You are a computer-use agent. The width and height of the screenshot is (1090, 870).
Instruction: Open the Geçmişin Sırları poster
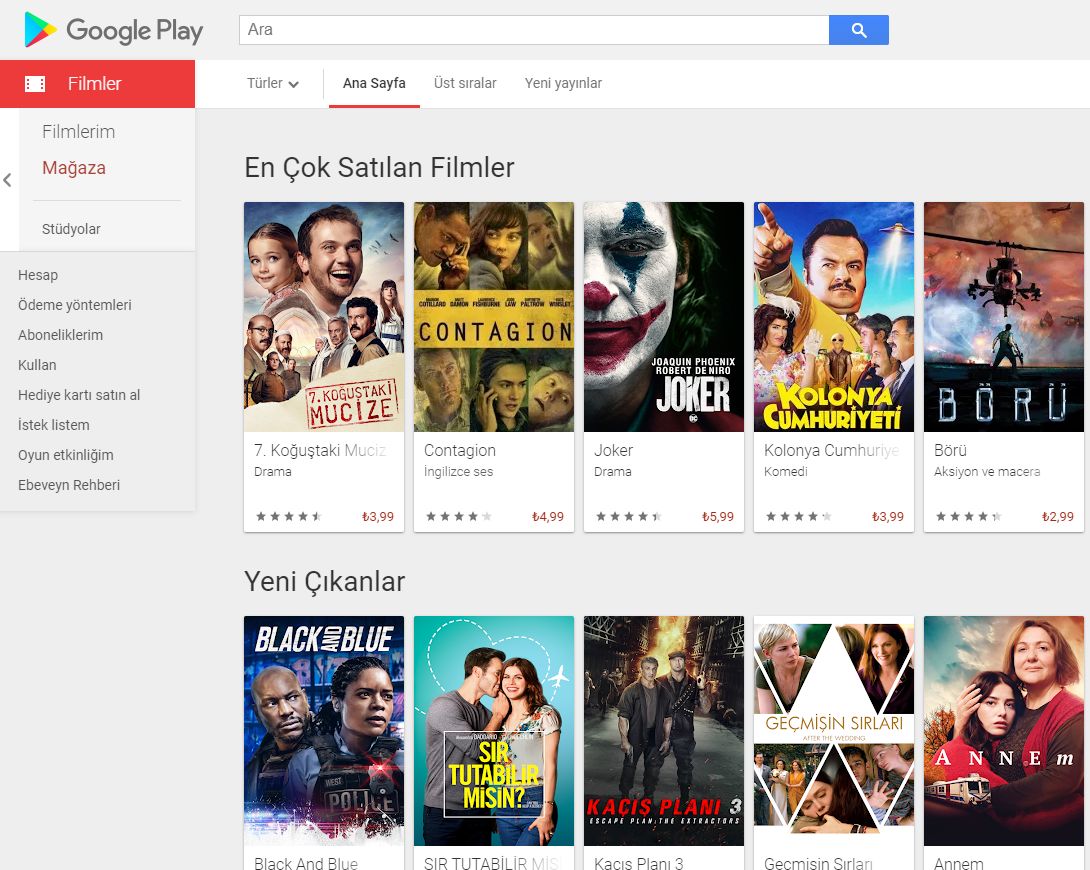[834, 731]
